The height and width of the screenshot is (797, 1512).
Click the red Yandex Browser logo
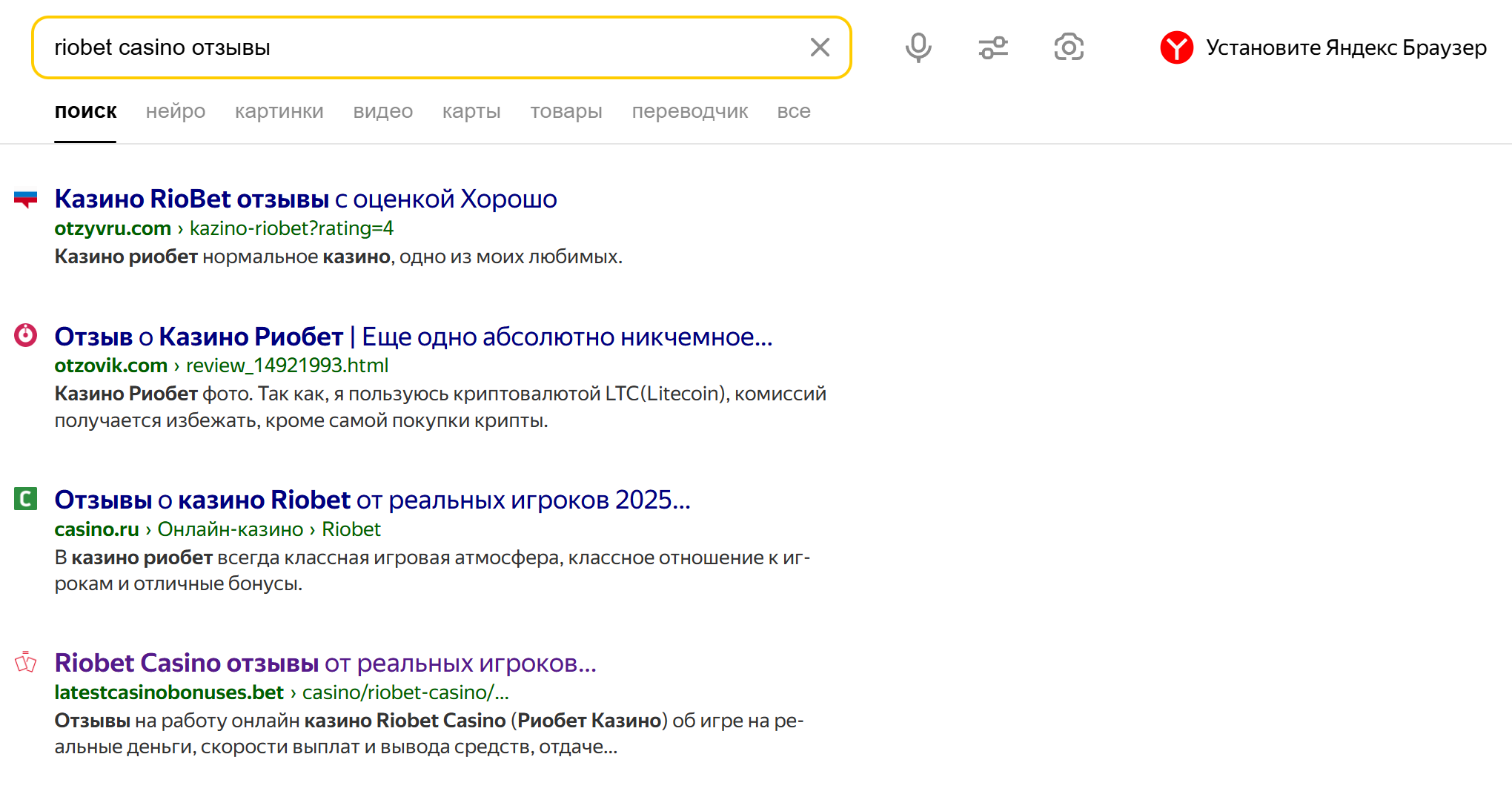(1176, 47)
